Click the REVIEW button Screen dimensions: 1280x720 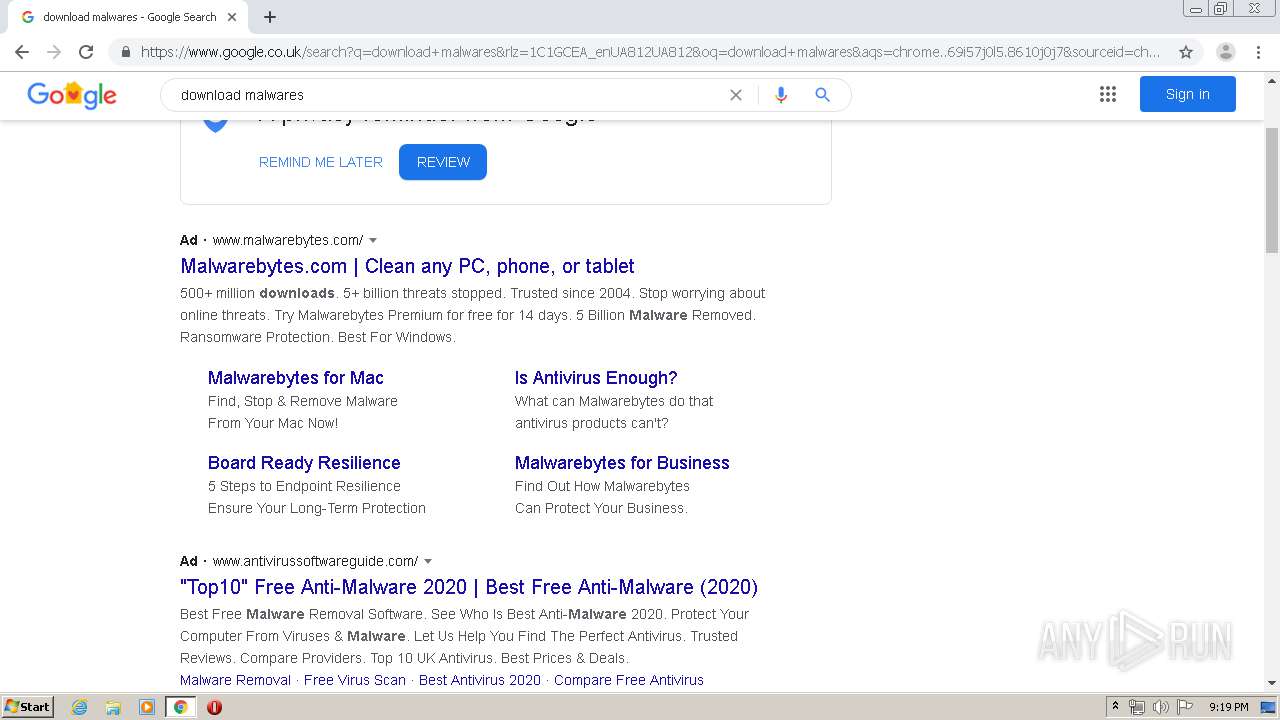click(x=443, y=162)
